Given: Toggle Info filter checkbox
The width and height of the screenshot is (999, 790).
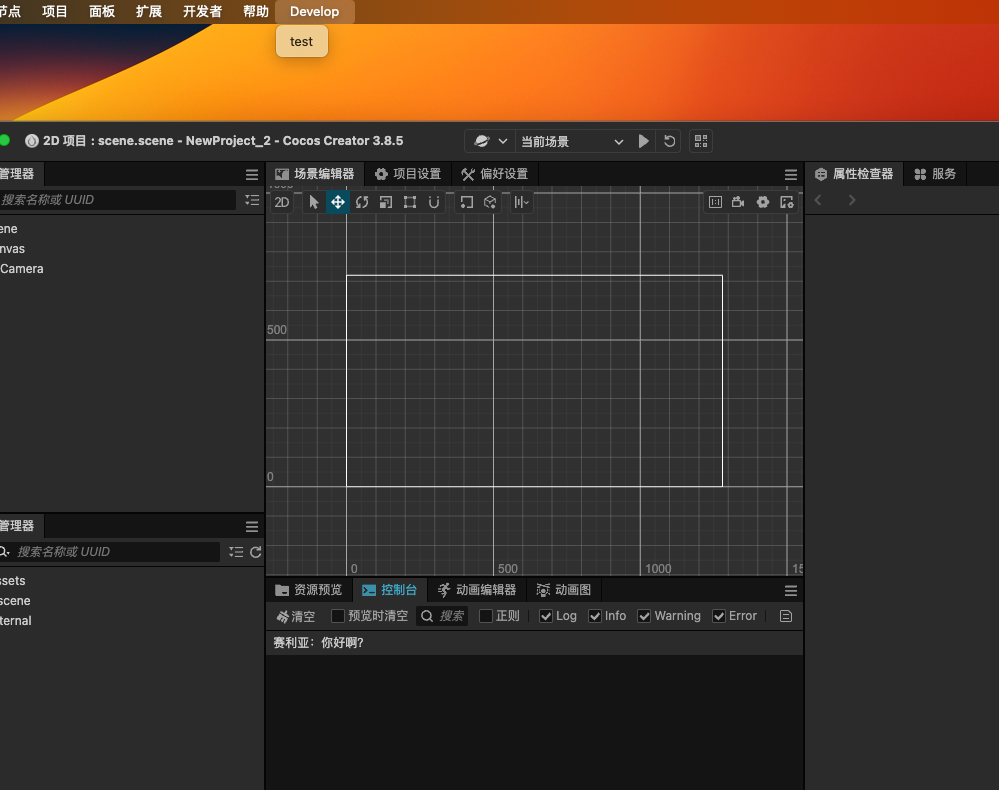Looking at the screenshot, I should [x=595, y=616].
